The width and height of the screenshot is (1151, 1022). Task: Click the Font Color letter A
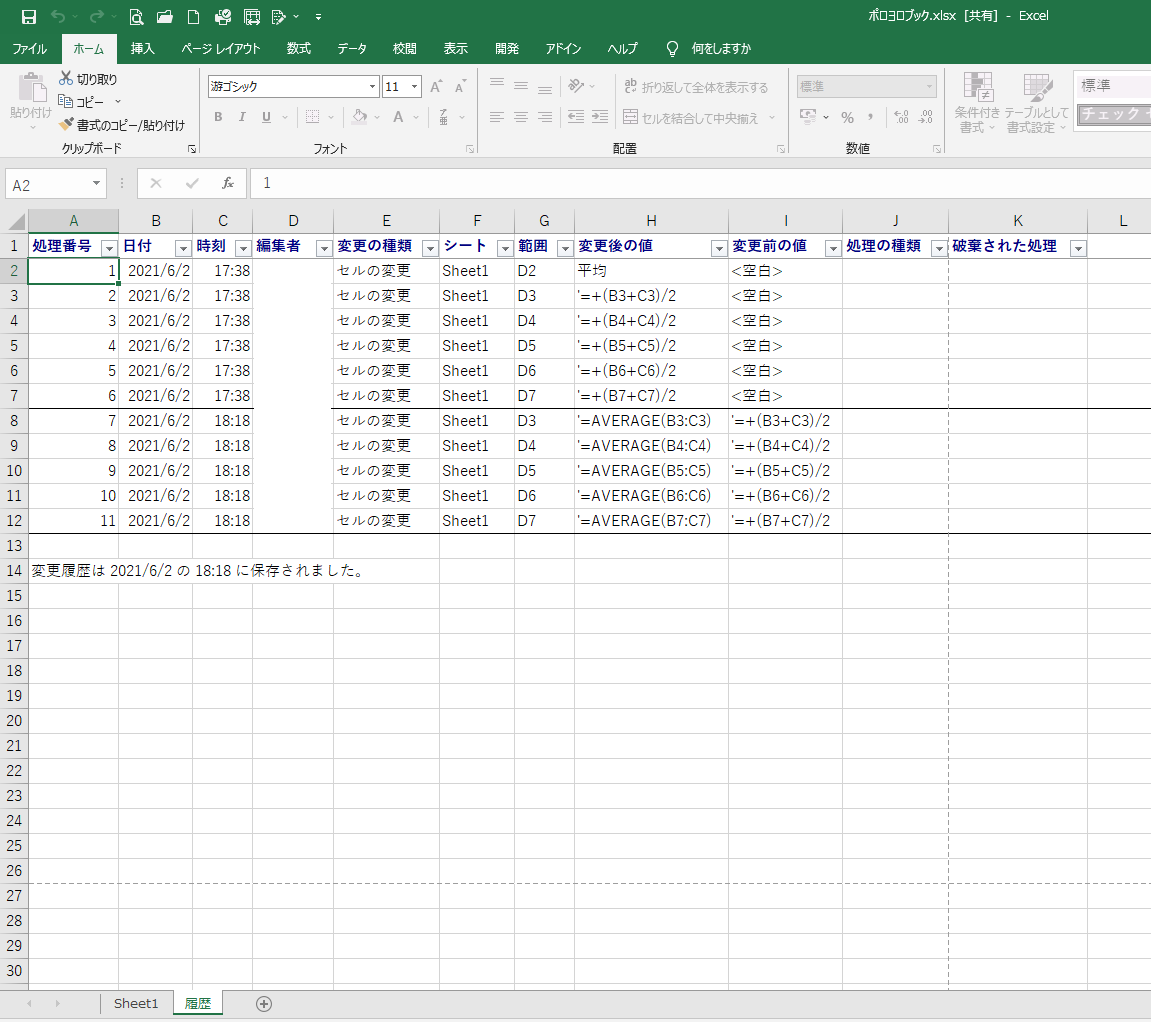point(398,117)
